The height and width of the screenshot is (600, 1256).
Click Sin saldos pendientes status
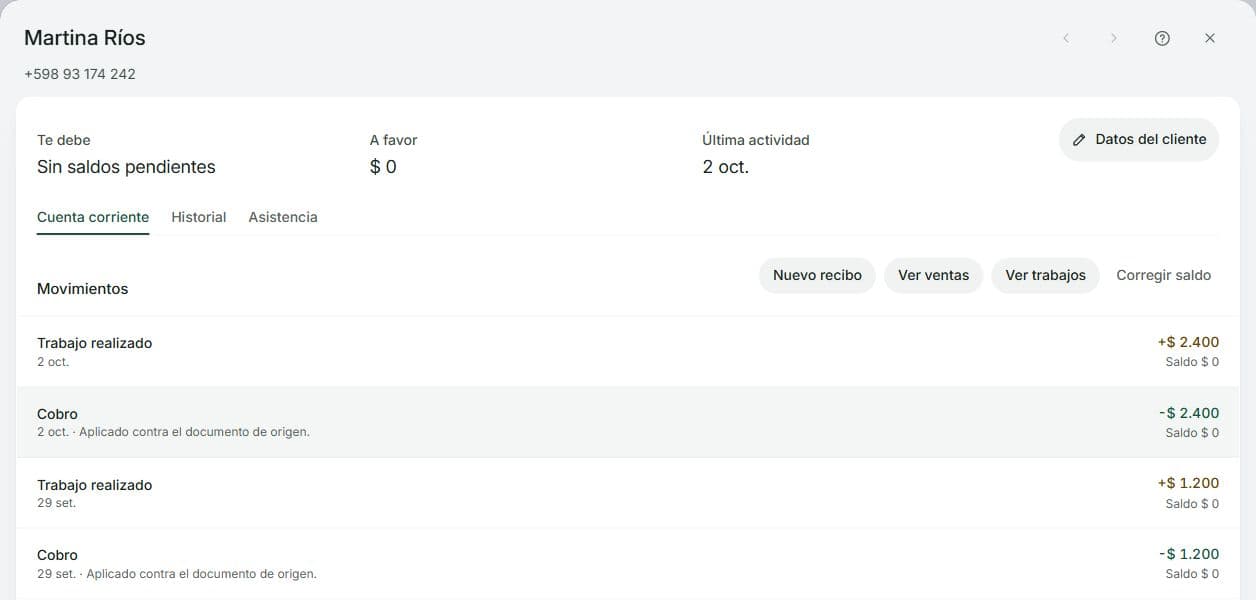click(126, 167)
